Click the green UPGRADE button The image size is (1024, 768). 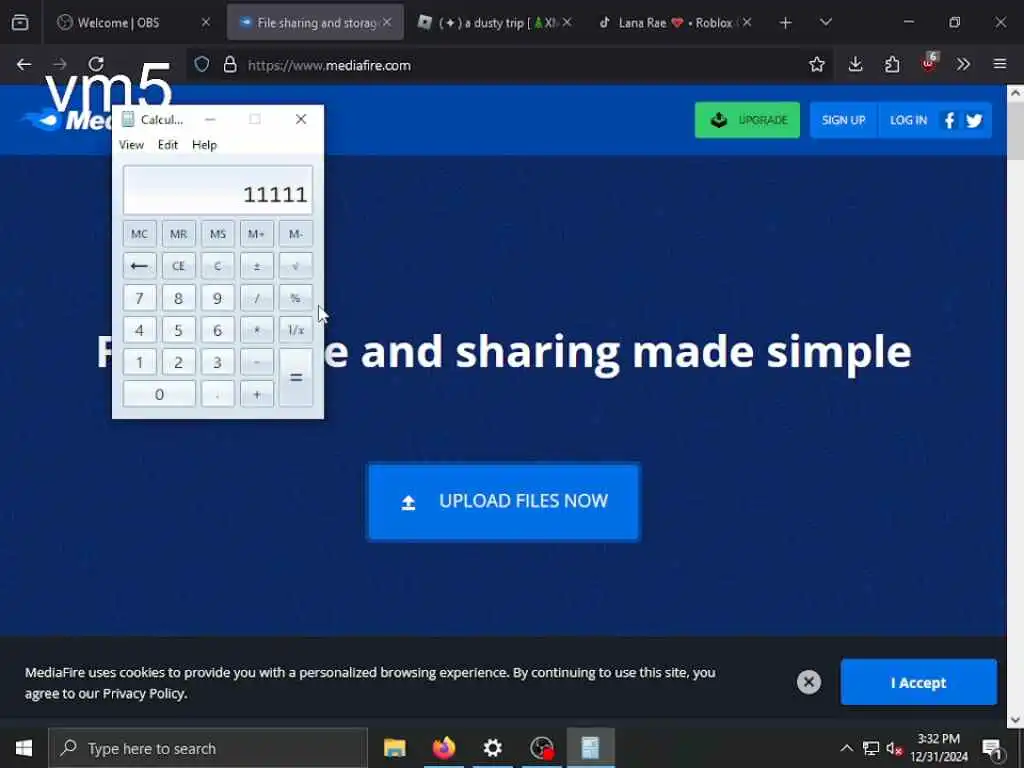click(x=747, y=120)
